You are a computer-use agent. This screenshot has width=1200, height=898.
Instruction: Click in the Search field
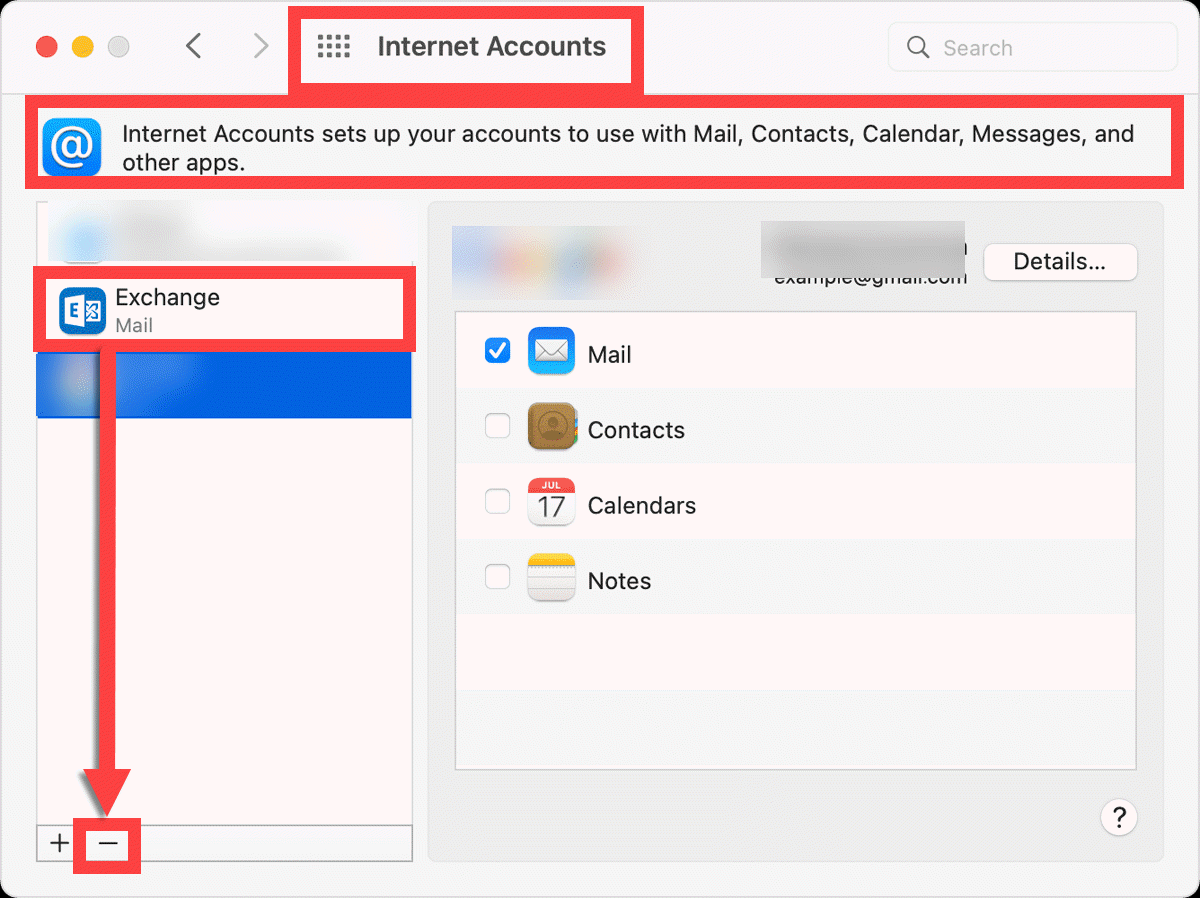(x=1033, y=47)
